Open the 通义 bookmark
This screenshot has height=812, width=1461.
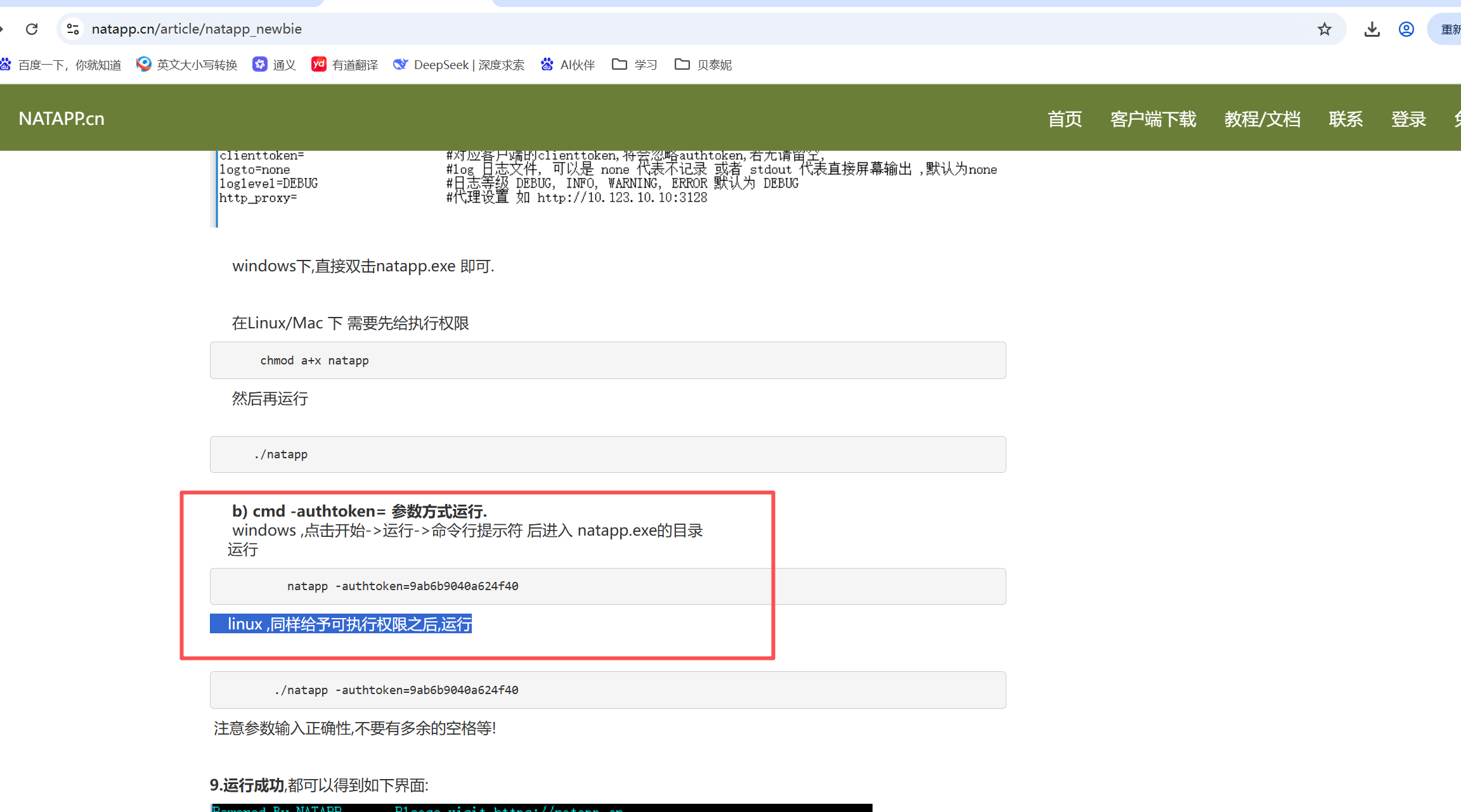tap(274, 65)
